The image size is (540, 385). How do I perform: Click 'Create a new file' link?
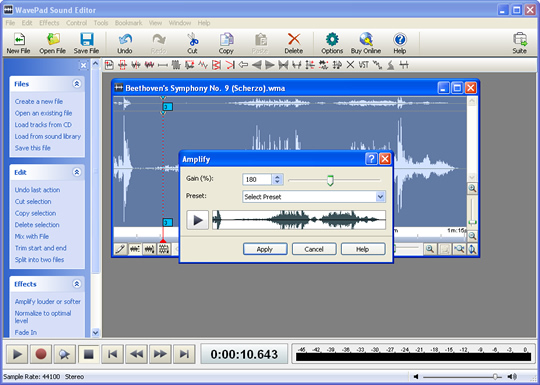click(39, 101)
